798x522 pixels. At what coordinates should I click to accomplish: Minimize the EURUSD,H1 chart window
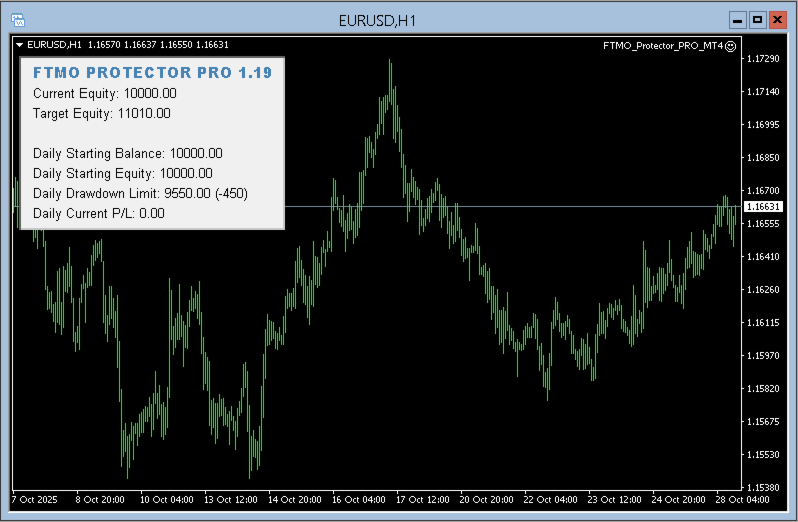(x=737, y=20)
